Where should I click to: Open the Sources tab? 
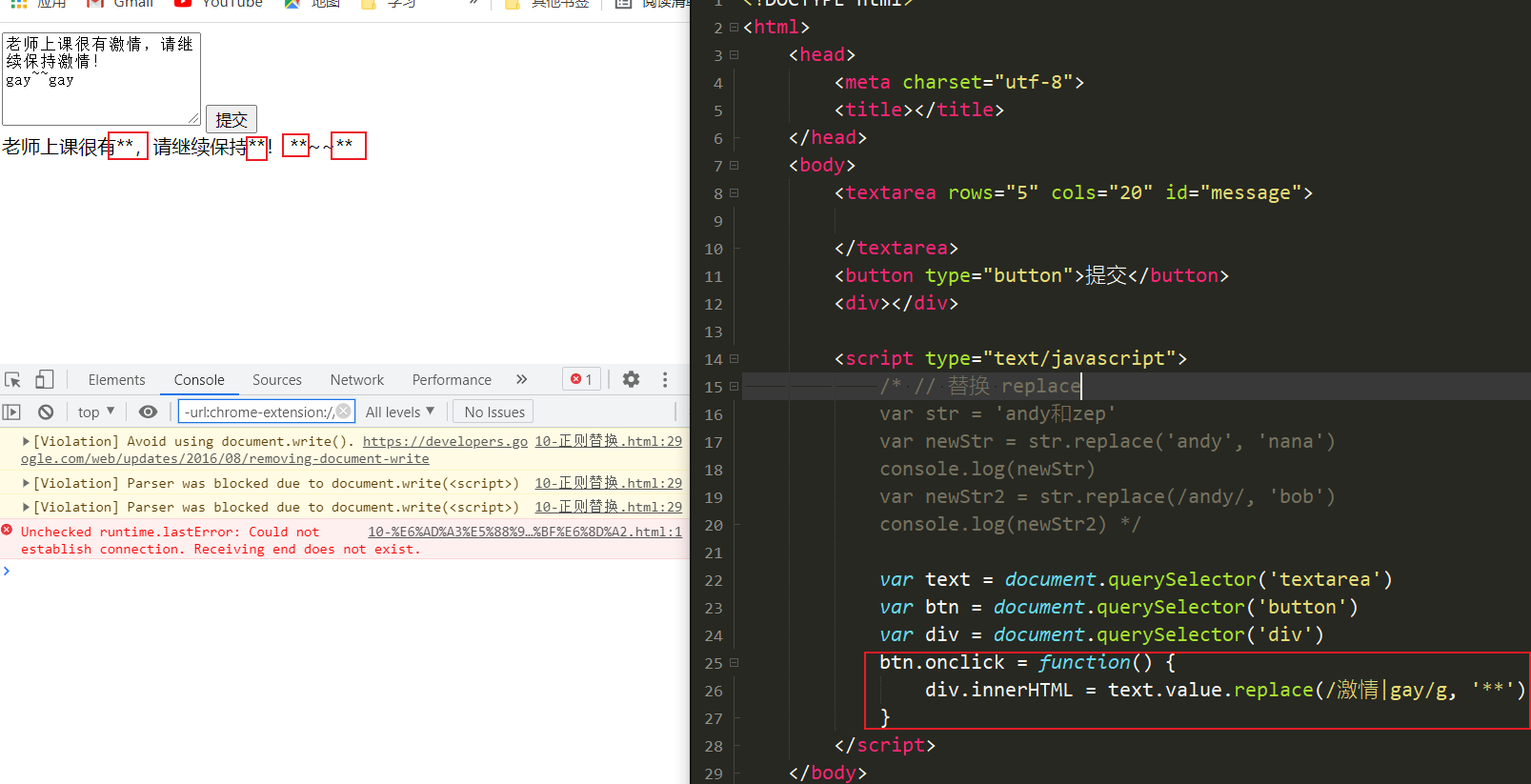(x=277, y=379)
